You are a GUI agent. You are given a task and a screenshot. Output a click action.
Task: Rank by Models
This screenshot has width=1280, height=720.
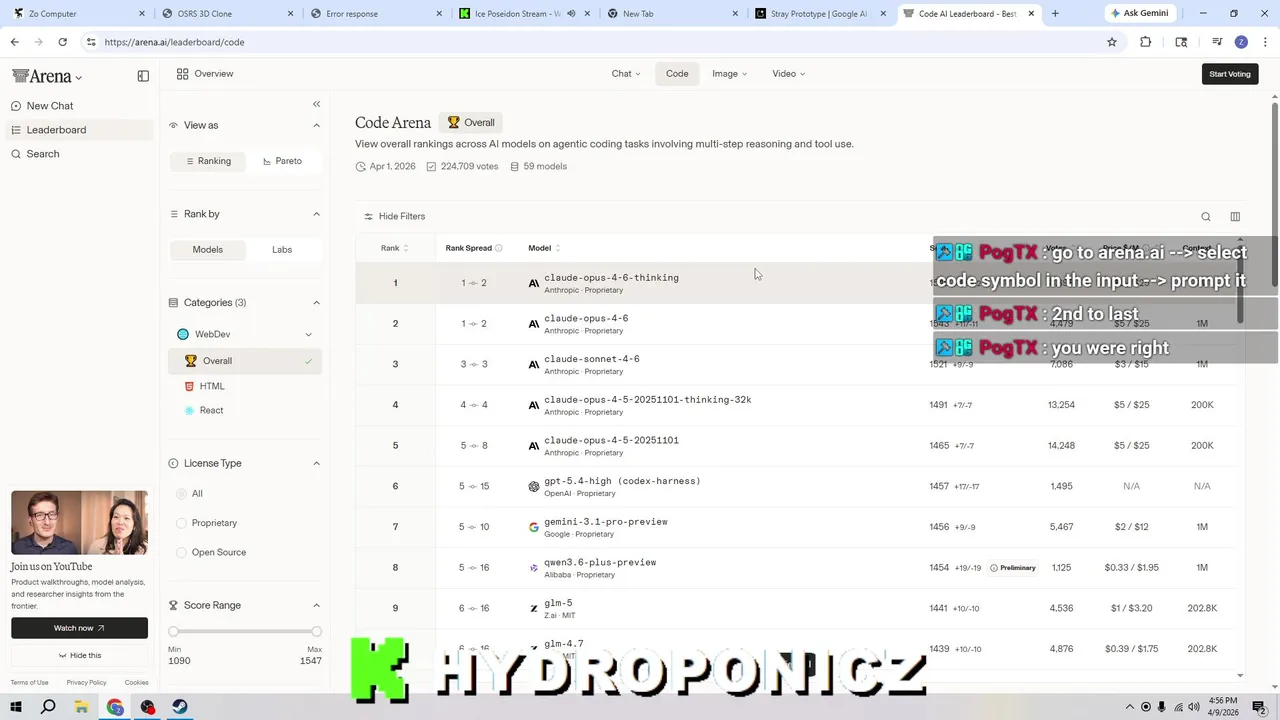click(207, 250)
